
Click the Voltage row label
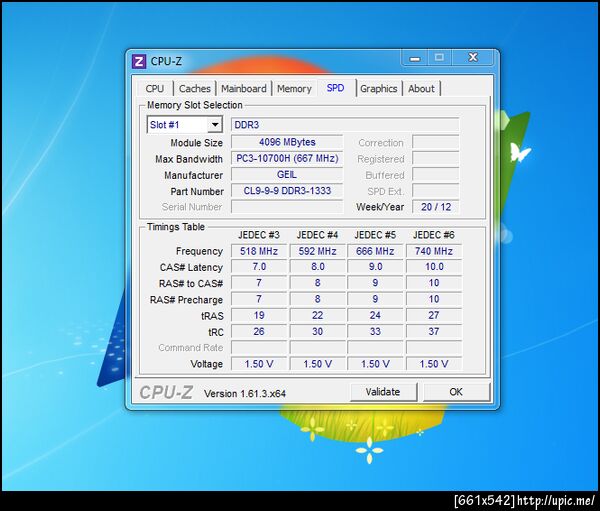(x=207, y=364)
